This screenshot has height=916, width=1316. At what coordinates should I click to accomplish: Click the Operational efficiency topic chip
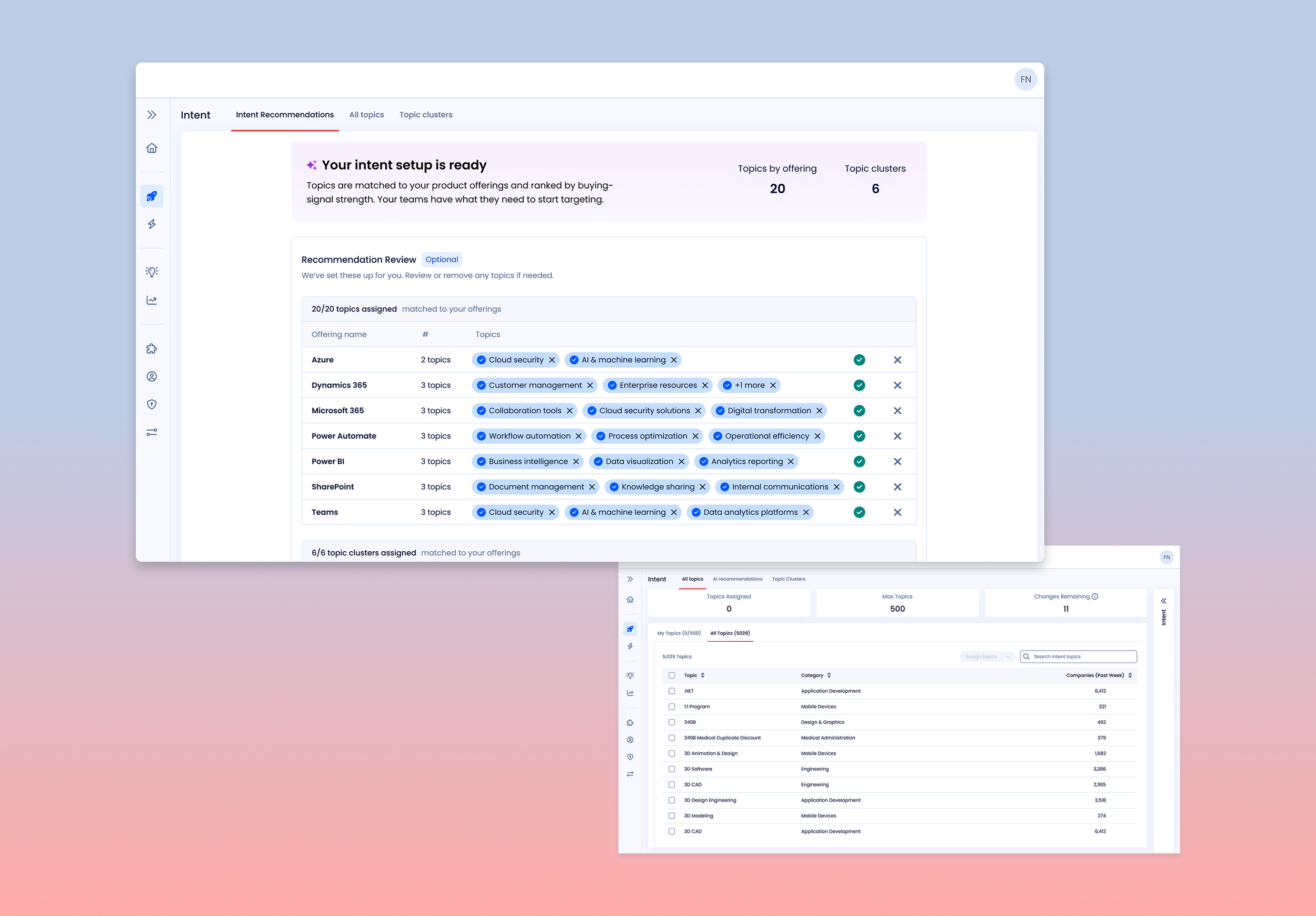pos(767,436)
